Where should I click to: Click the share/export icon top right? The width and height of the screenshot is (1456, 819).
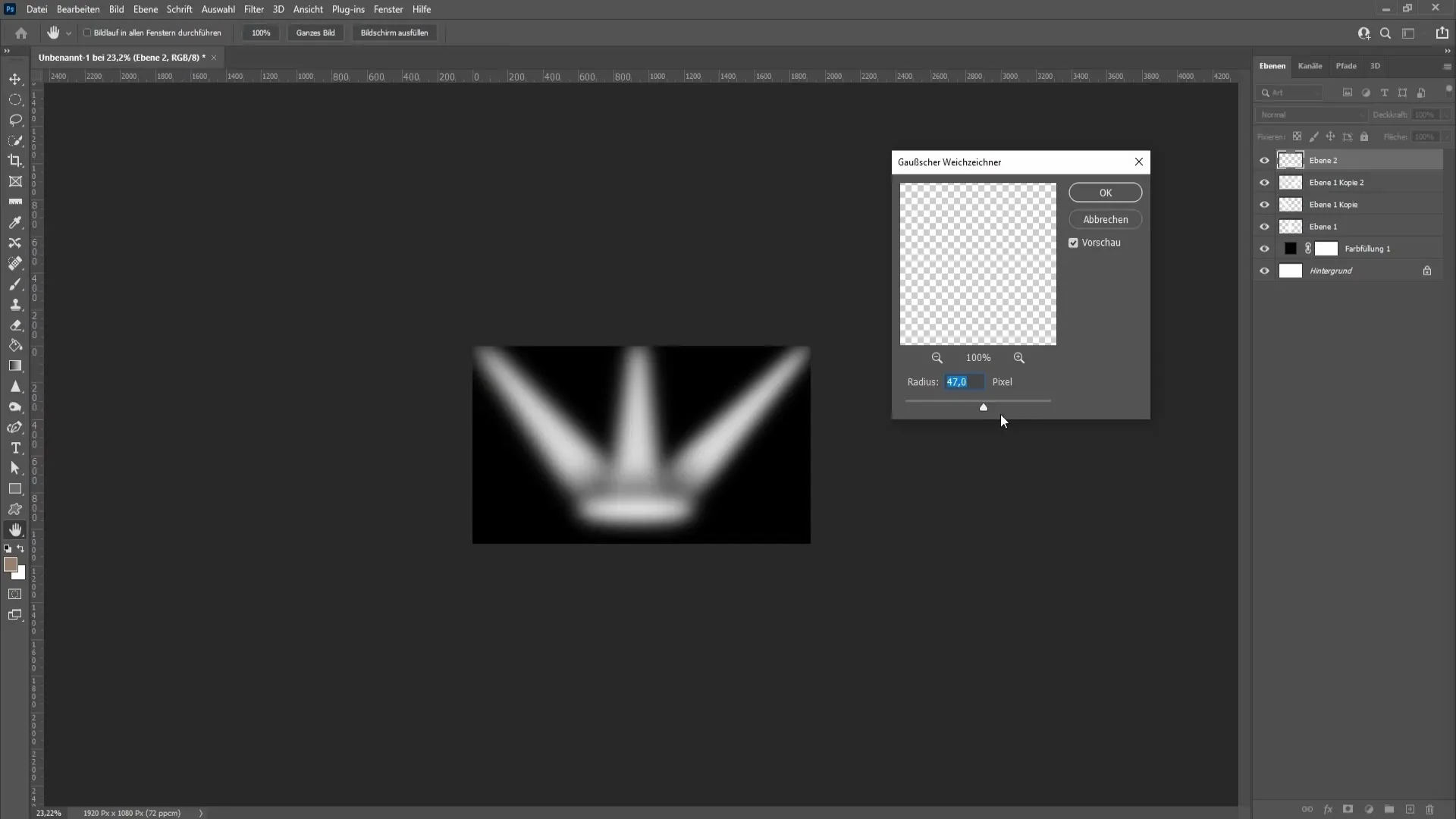[1442, 33]
